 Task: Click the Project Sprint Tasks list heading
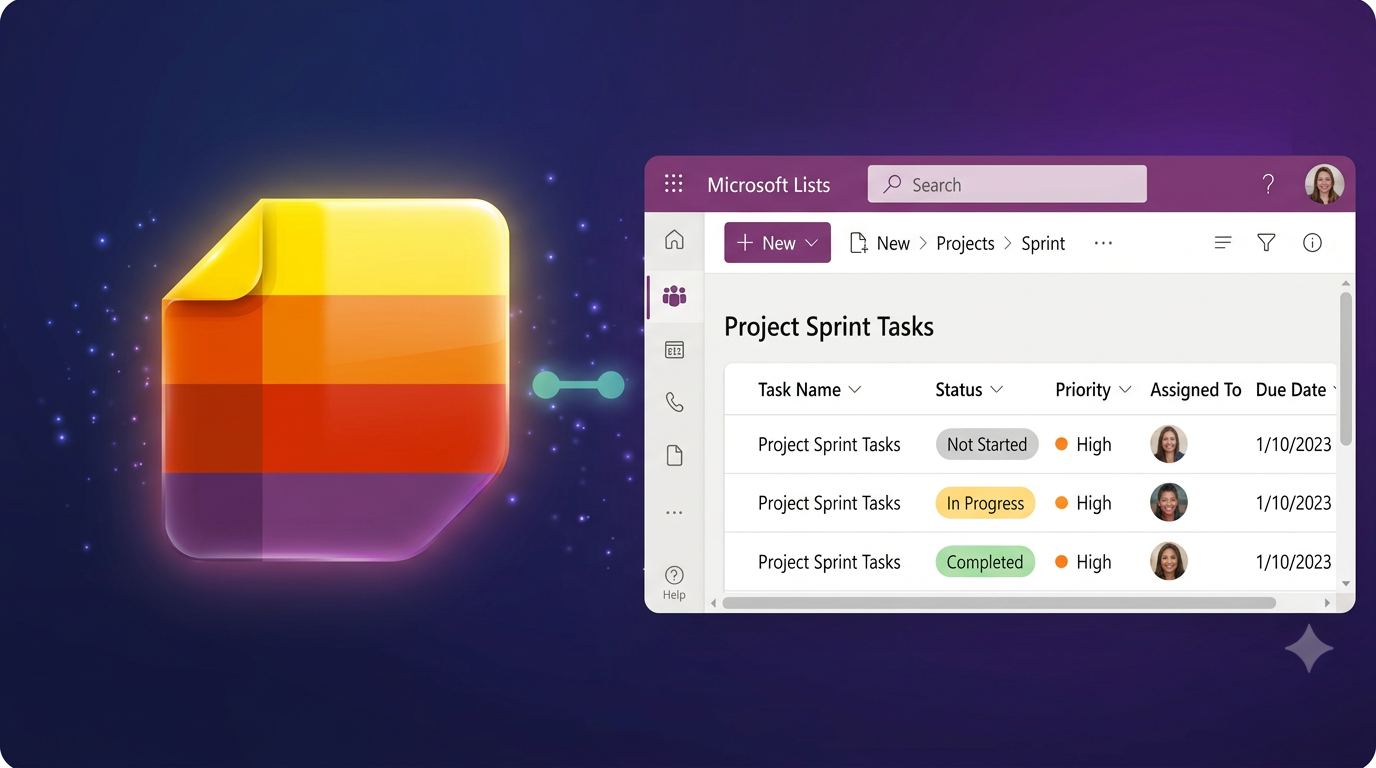829,327
